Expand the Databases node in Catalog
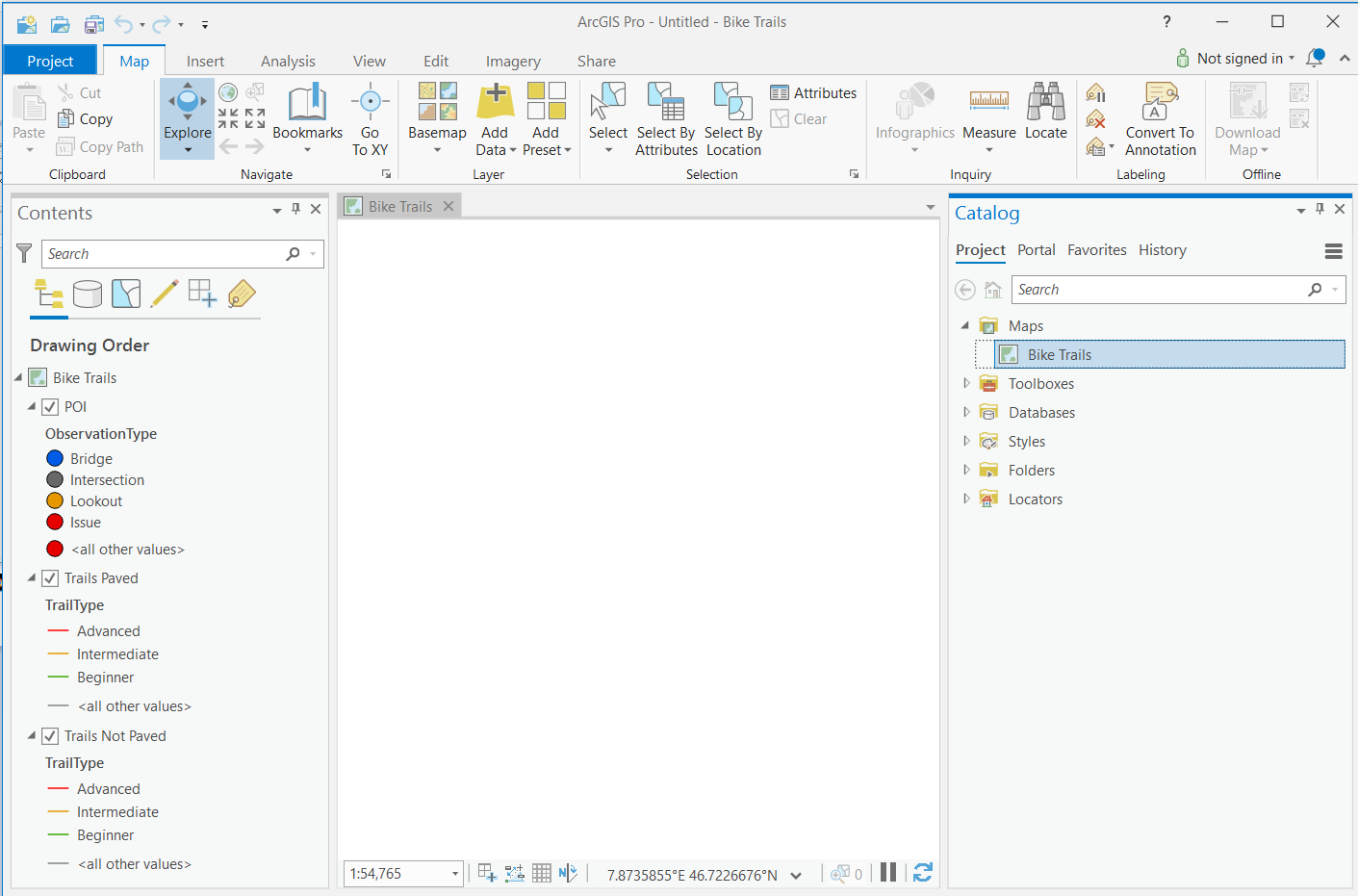Screen dimensions: 1358x896 click(966, 412)
